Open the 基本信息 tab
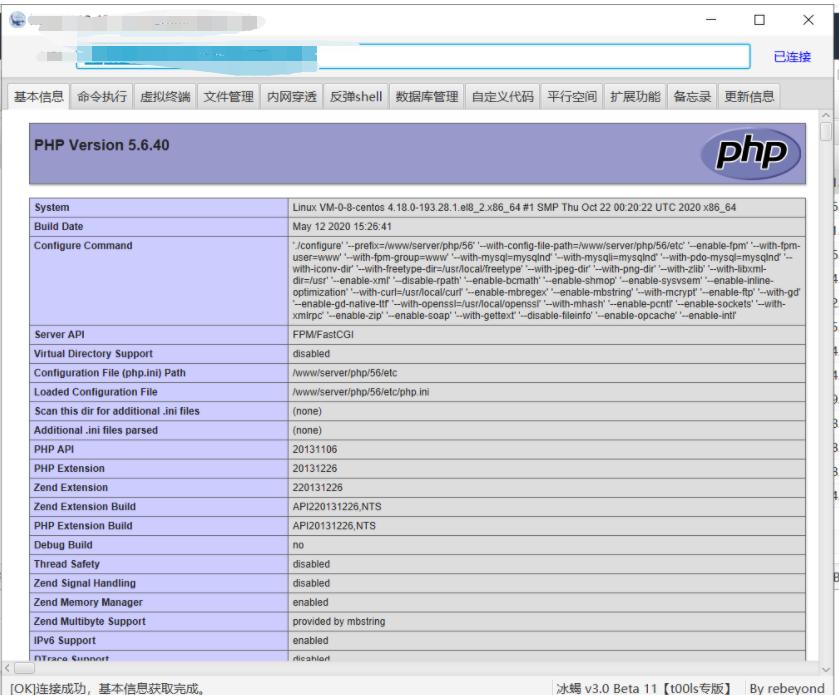Viewport: 839px width, 695px height. click(x=39, y=96)
